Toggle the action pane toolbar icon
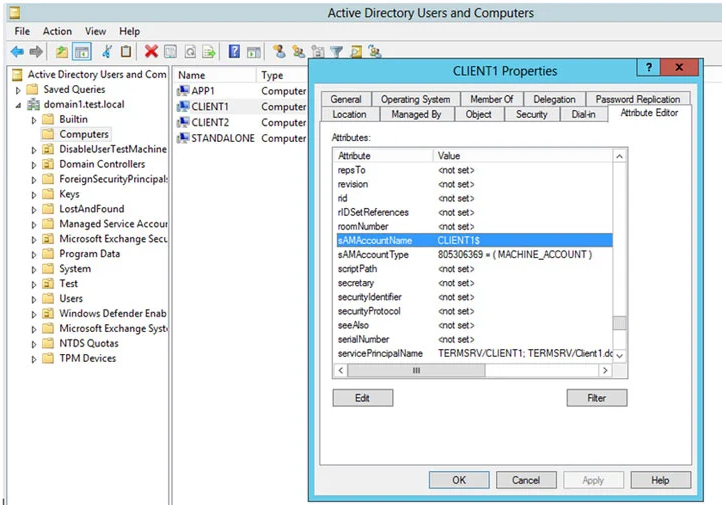 (x=254, y=52)
